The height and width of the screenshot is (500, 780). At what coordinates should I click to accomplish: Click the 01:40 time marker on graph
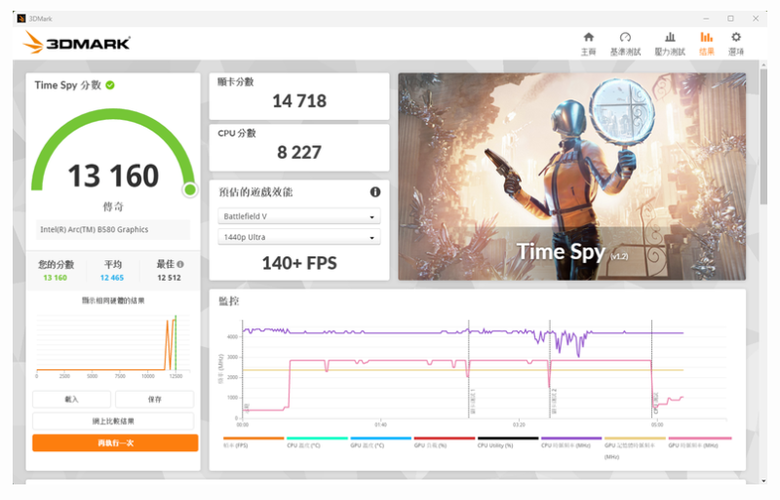pos(381,425)
